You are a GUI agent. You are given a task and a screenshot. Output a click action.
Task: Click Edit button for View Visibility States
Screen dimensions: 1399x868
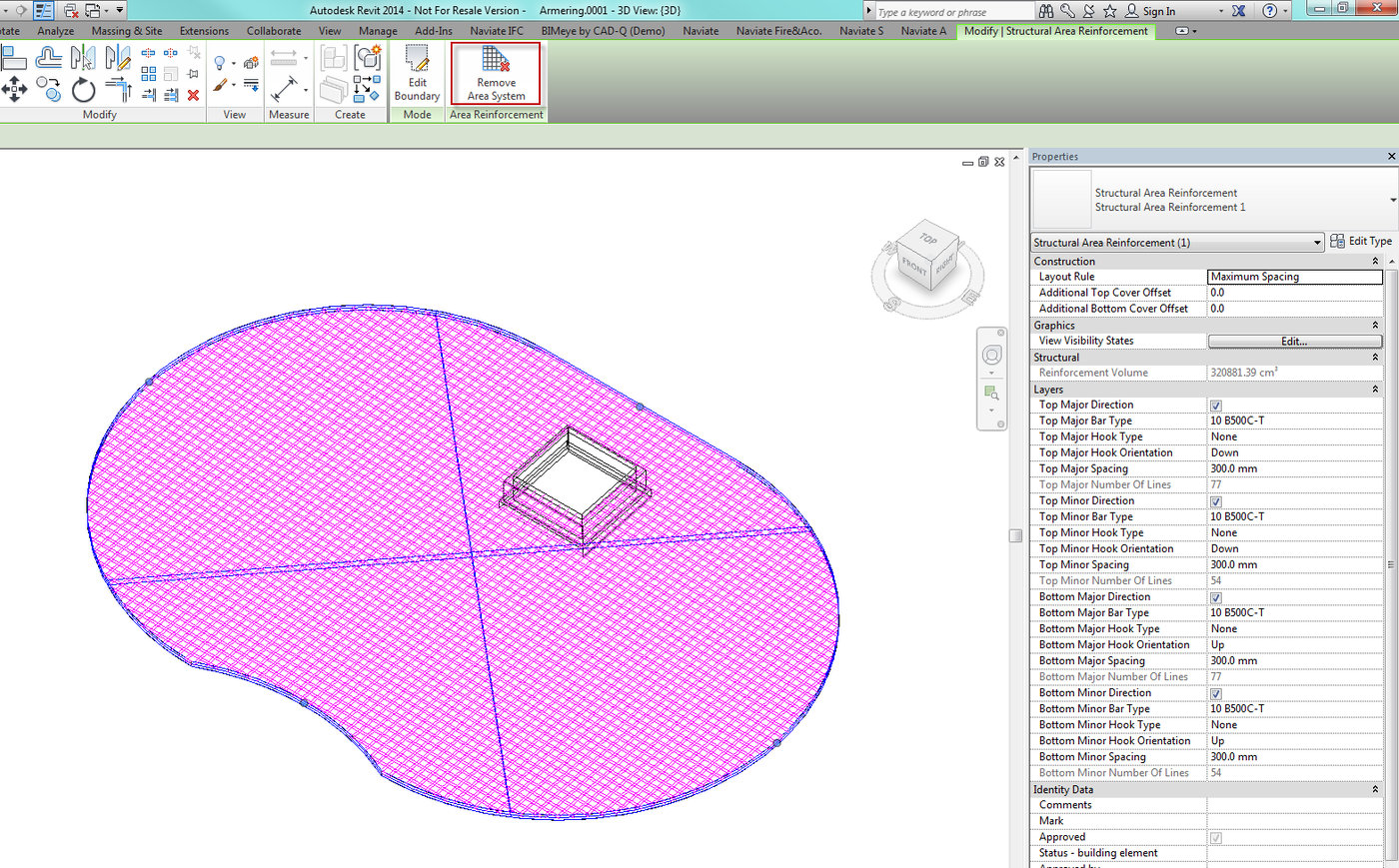click(x=1294, y=341)
